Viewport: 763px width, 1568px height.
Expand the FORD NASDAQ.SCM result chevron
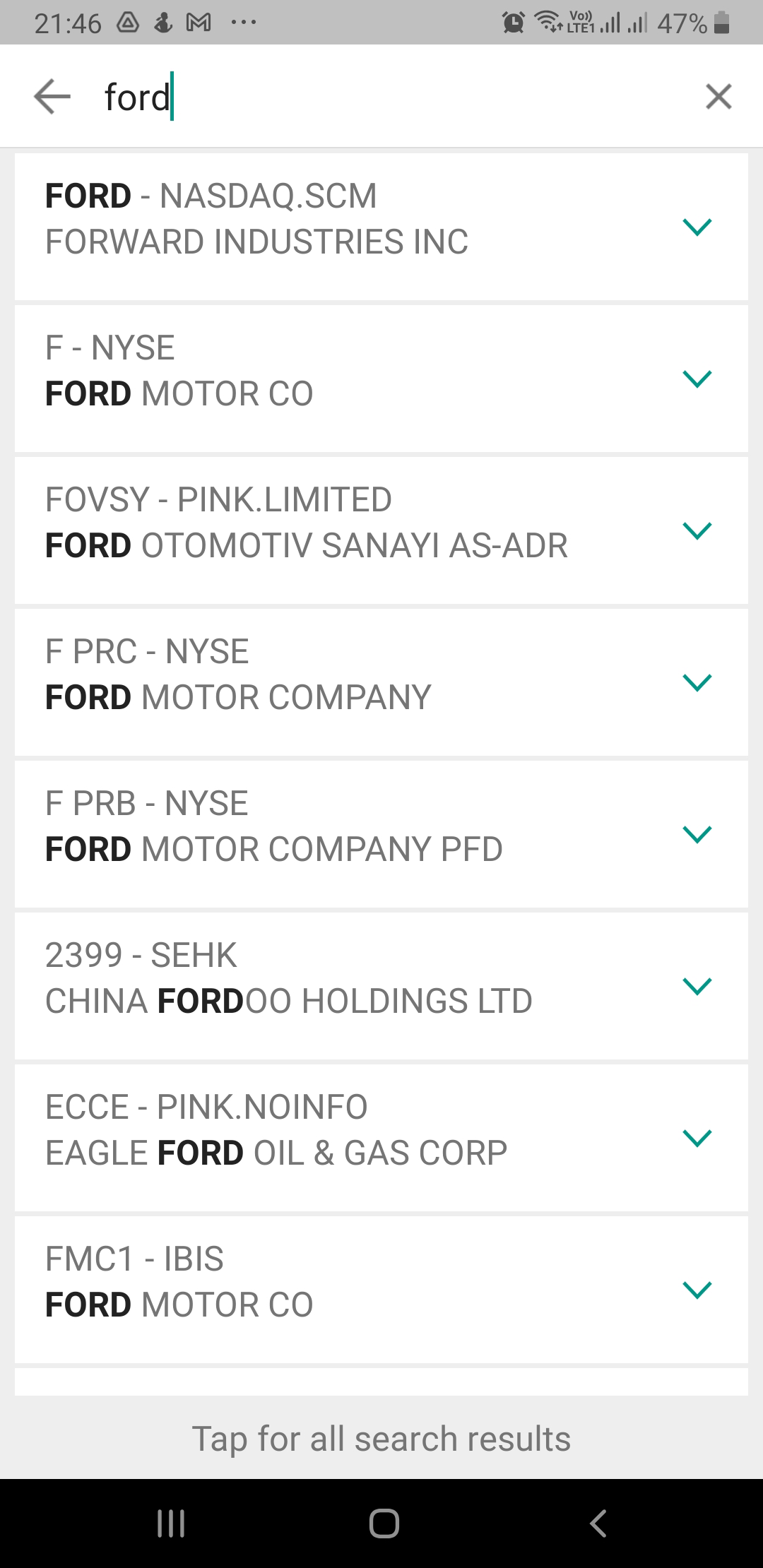coord(697,227)
